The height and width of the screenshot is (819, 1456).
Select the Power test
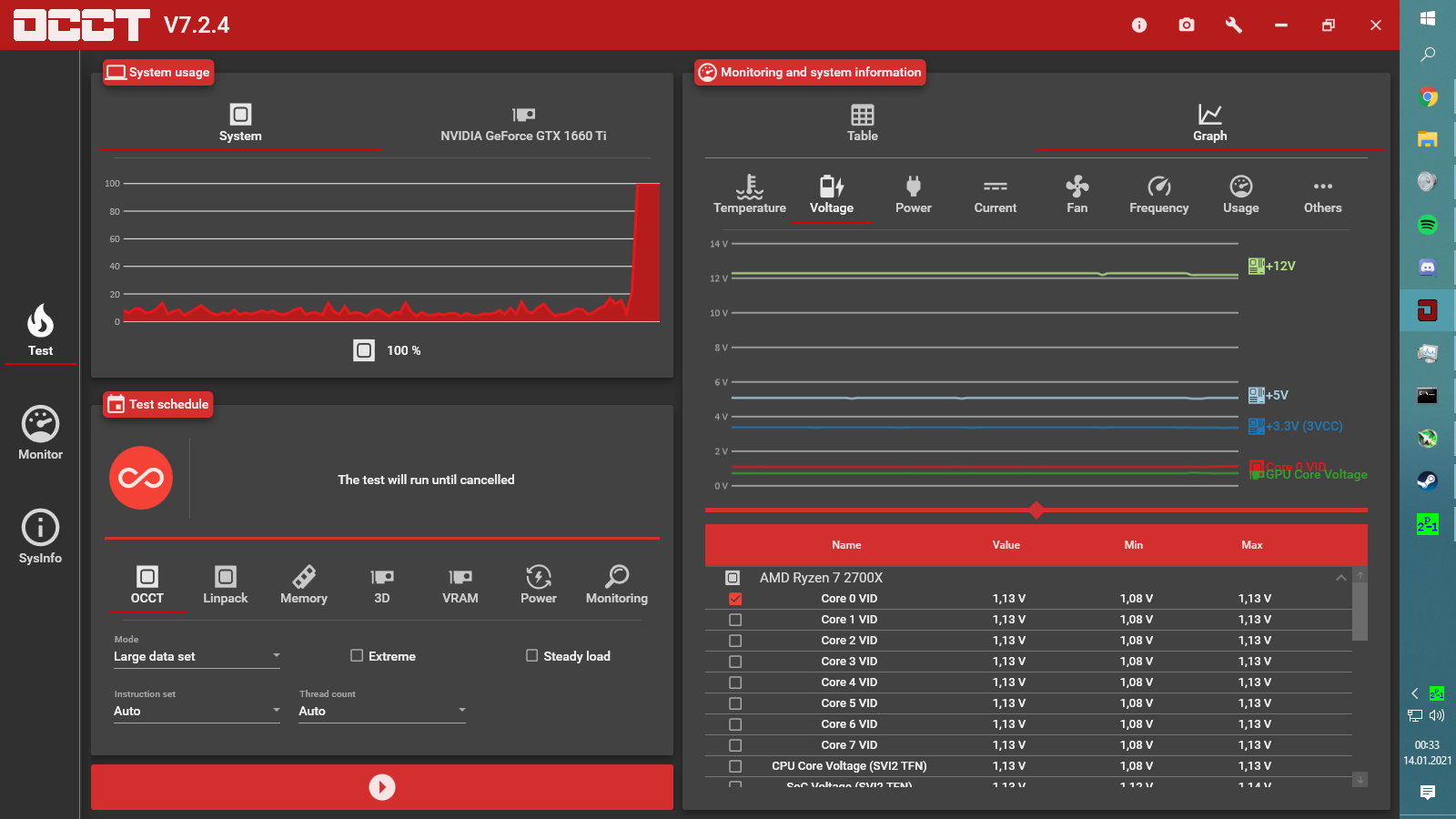pos(539,584)
